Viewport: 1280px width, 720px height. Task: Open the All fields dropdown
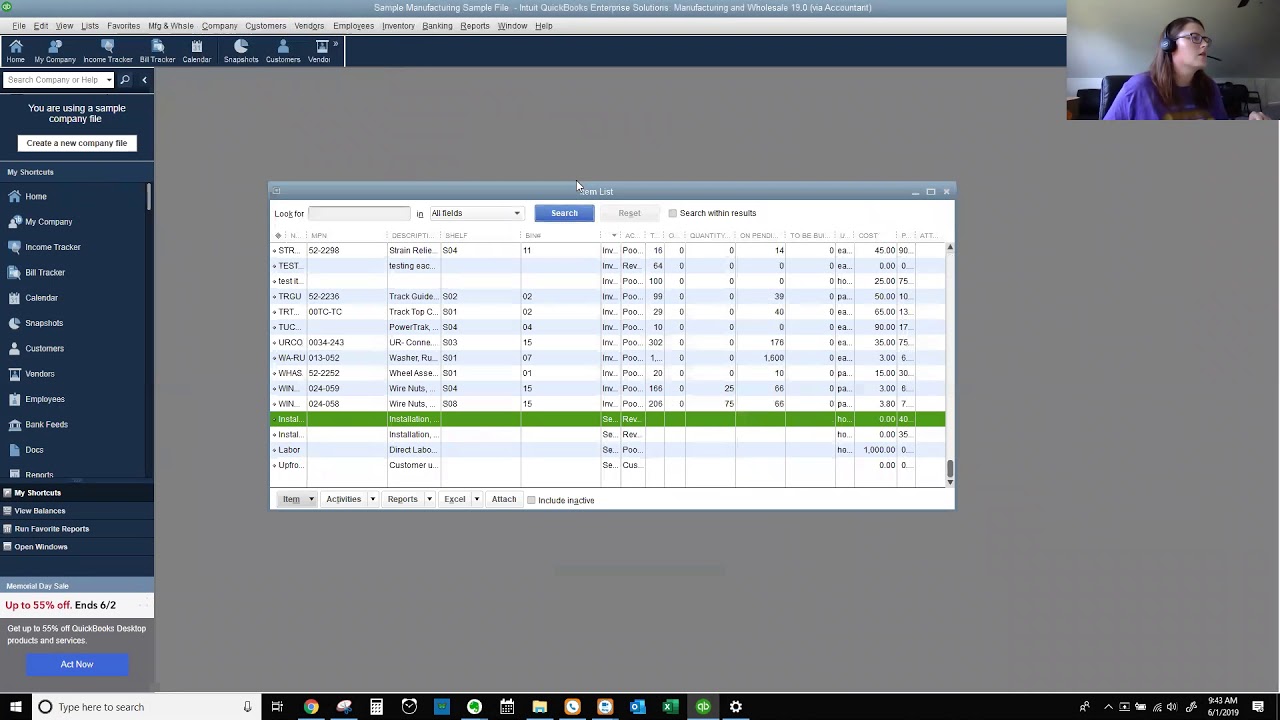[x=476, y=213]
